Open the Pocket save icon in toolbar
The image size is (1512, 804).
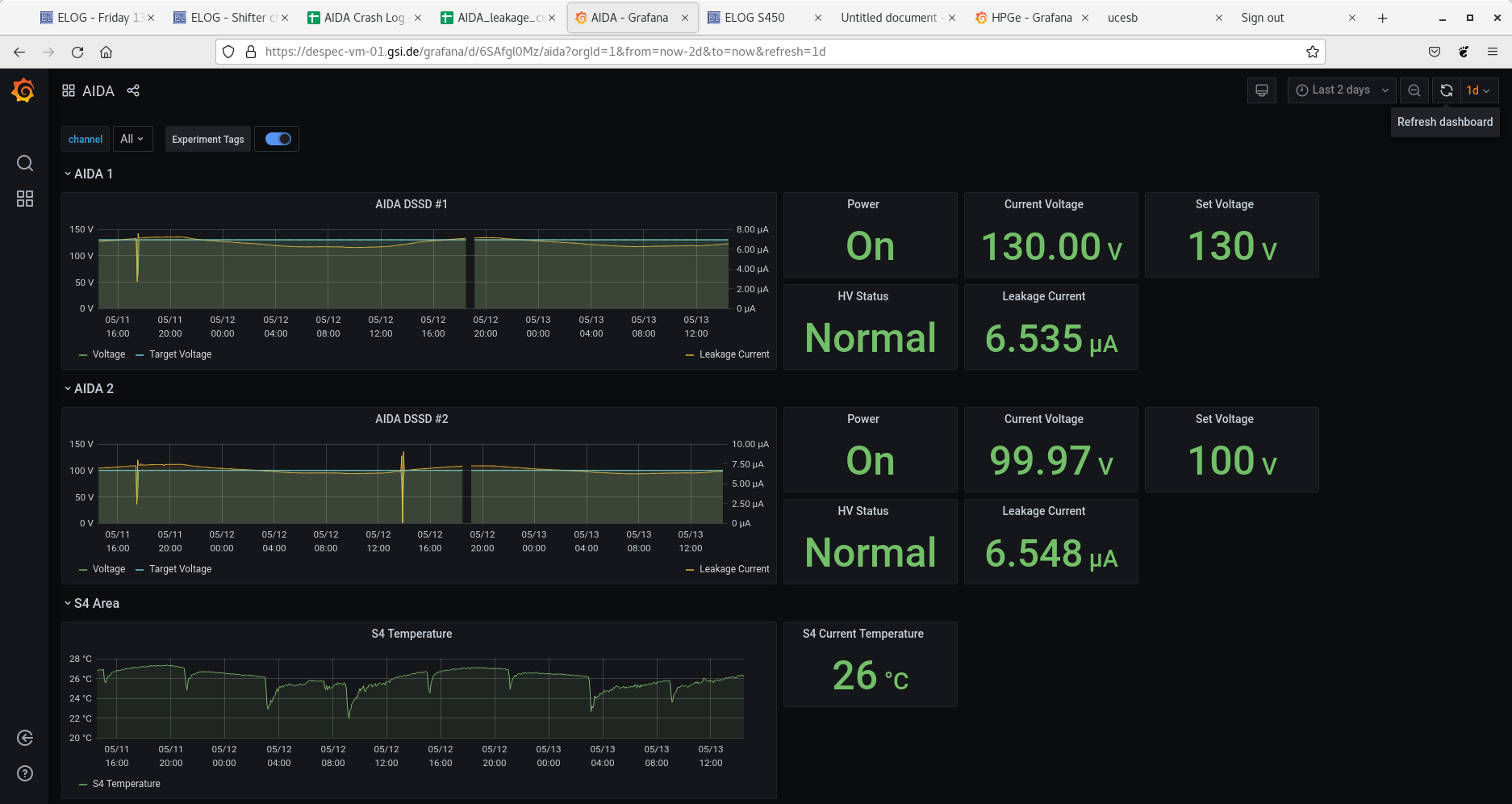[1435, 52]
